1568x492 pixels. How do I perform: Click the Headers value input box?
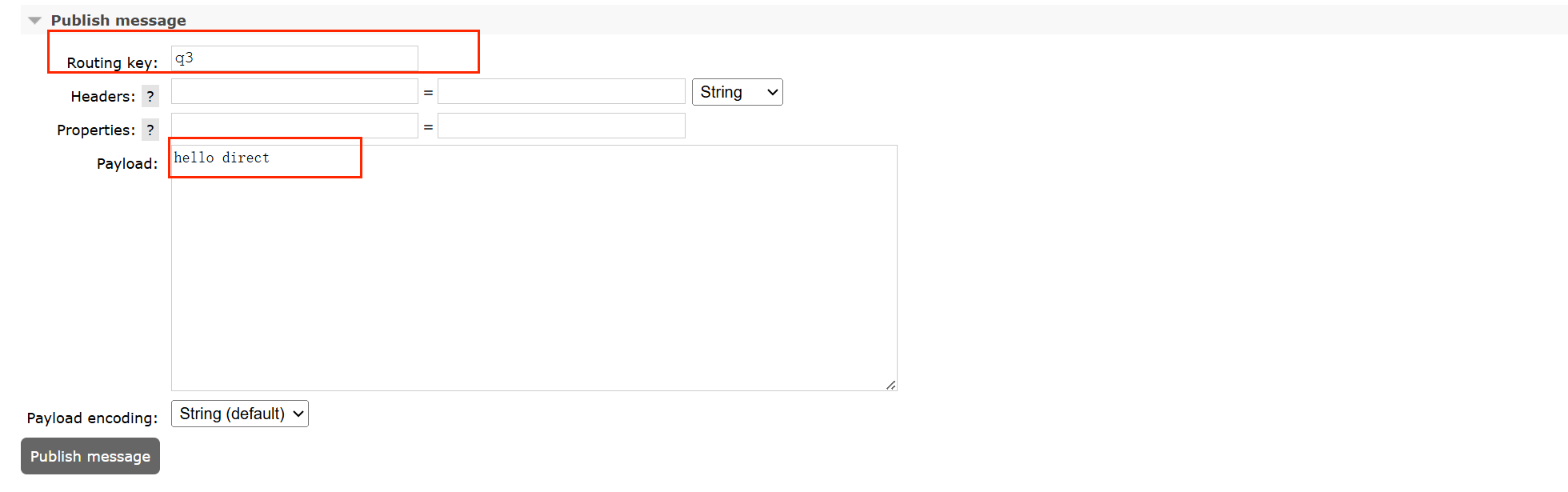561,92
